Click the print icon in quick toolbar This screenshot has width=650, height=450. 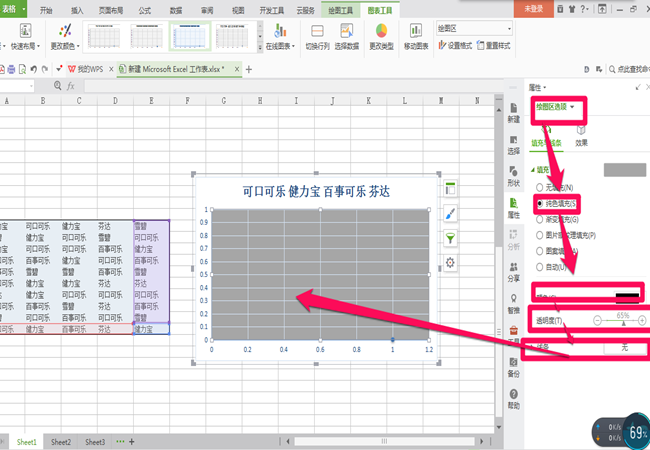tap(11, 69)
